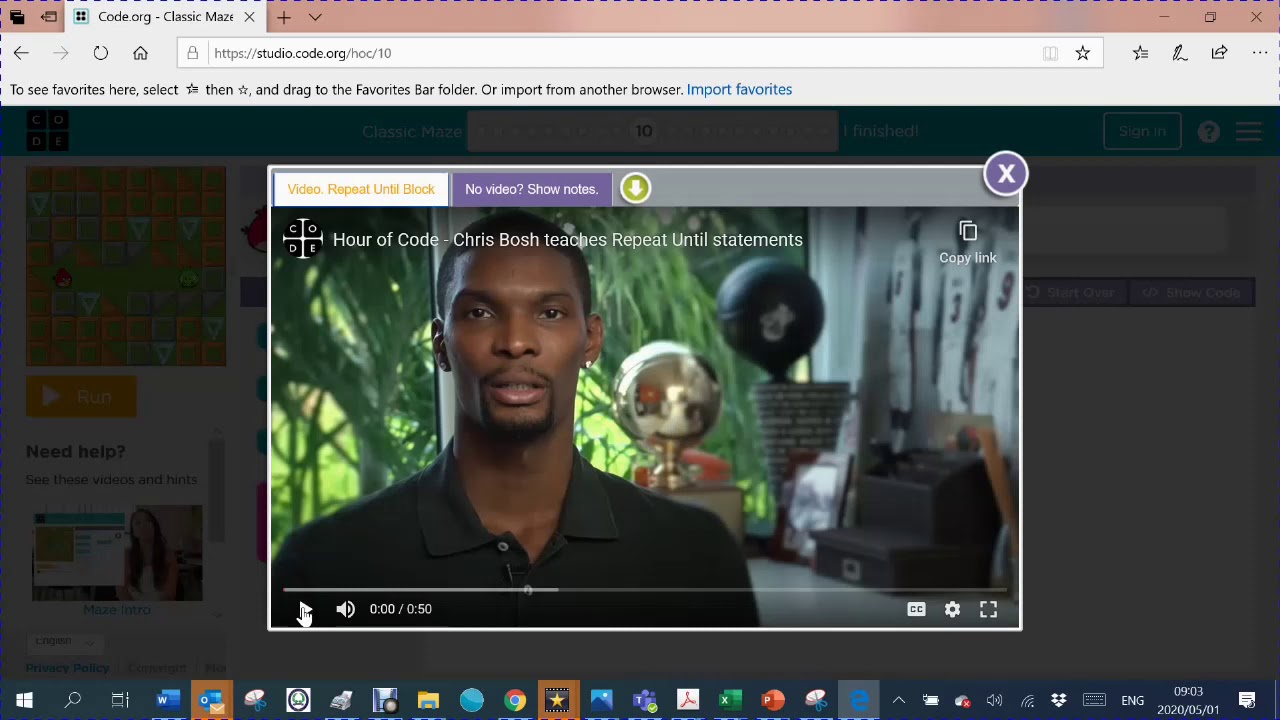Screen dimensions: 1280x720
Task: Download the video using the green arrow icon
Action: point(635,188)
